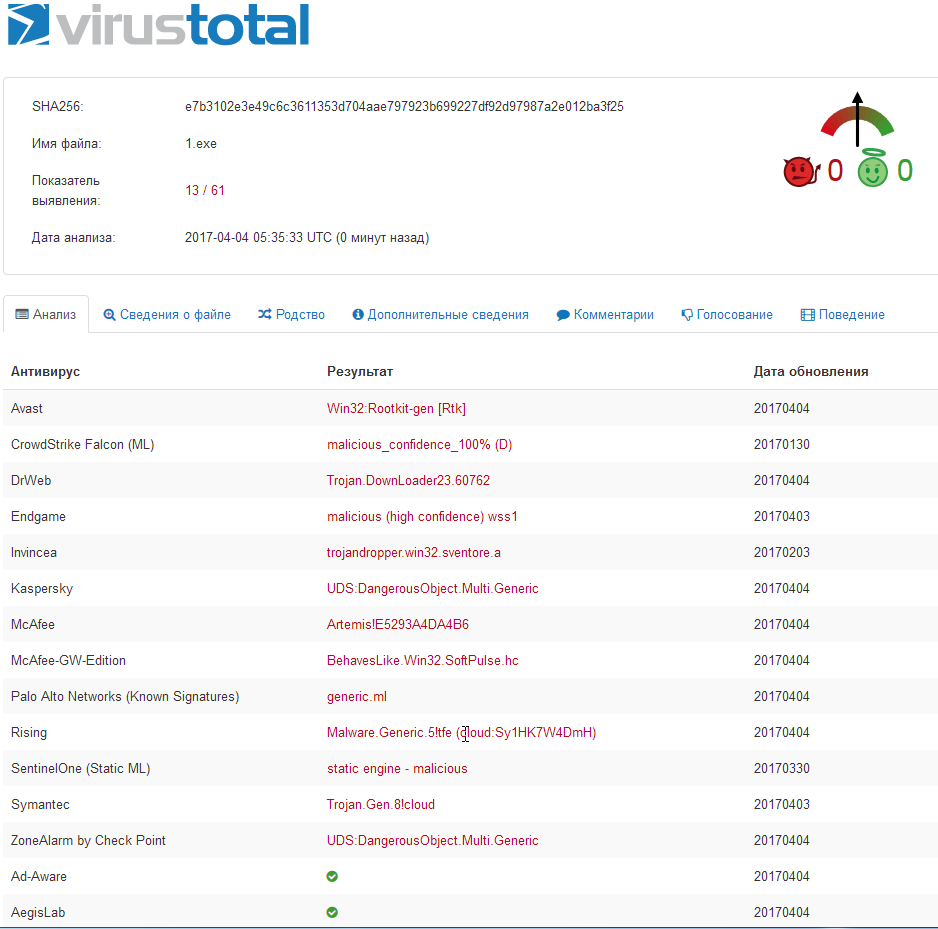The height and width of the screenshot is (929, 938).
Task: Switch to Сведения о файле tab
Action: tap(167, 314)
